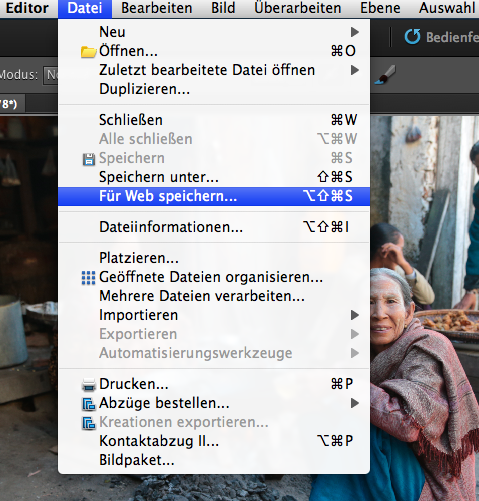Choose Automatisierungswerkzeuge menu entry

[x=214, y=353]
